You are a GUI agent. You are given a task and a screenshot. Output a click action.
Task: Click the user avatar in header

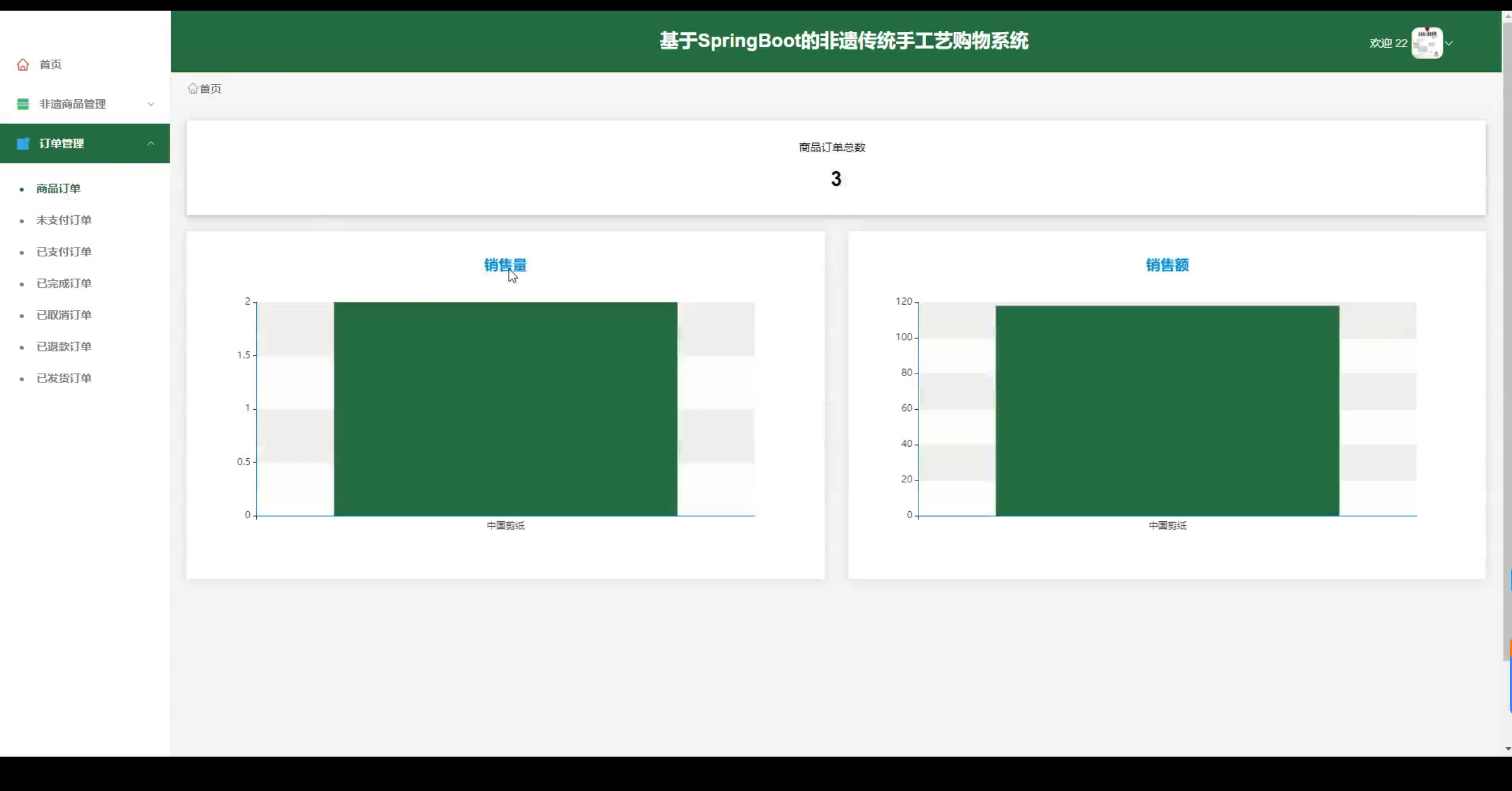(1426, 43)
